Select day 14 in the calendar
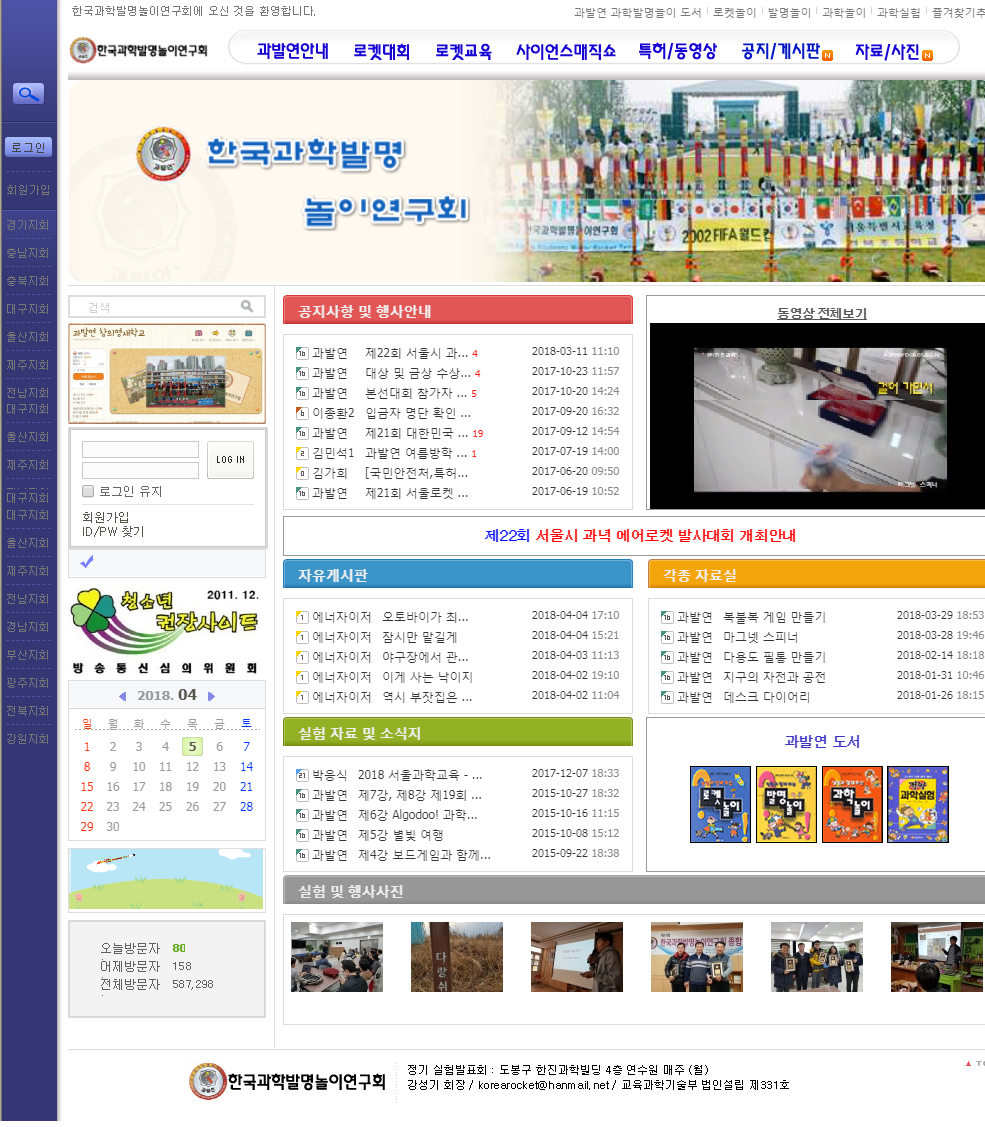 246,767
